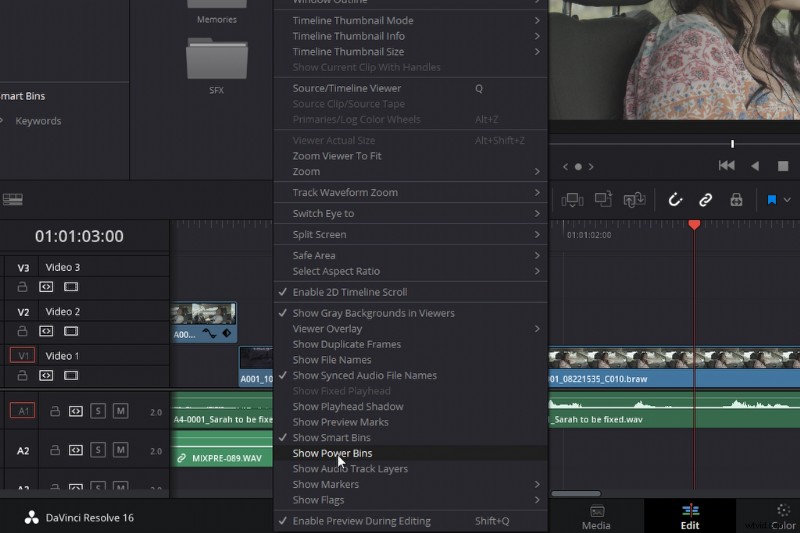Screen dimensions: 800x533
Task: Lock the Video 2 track
Action: tap(22, 331)
